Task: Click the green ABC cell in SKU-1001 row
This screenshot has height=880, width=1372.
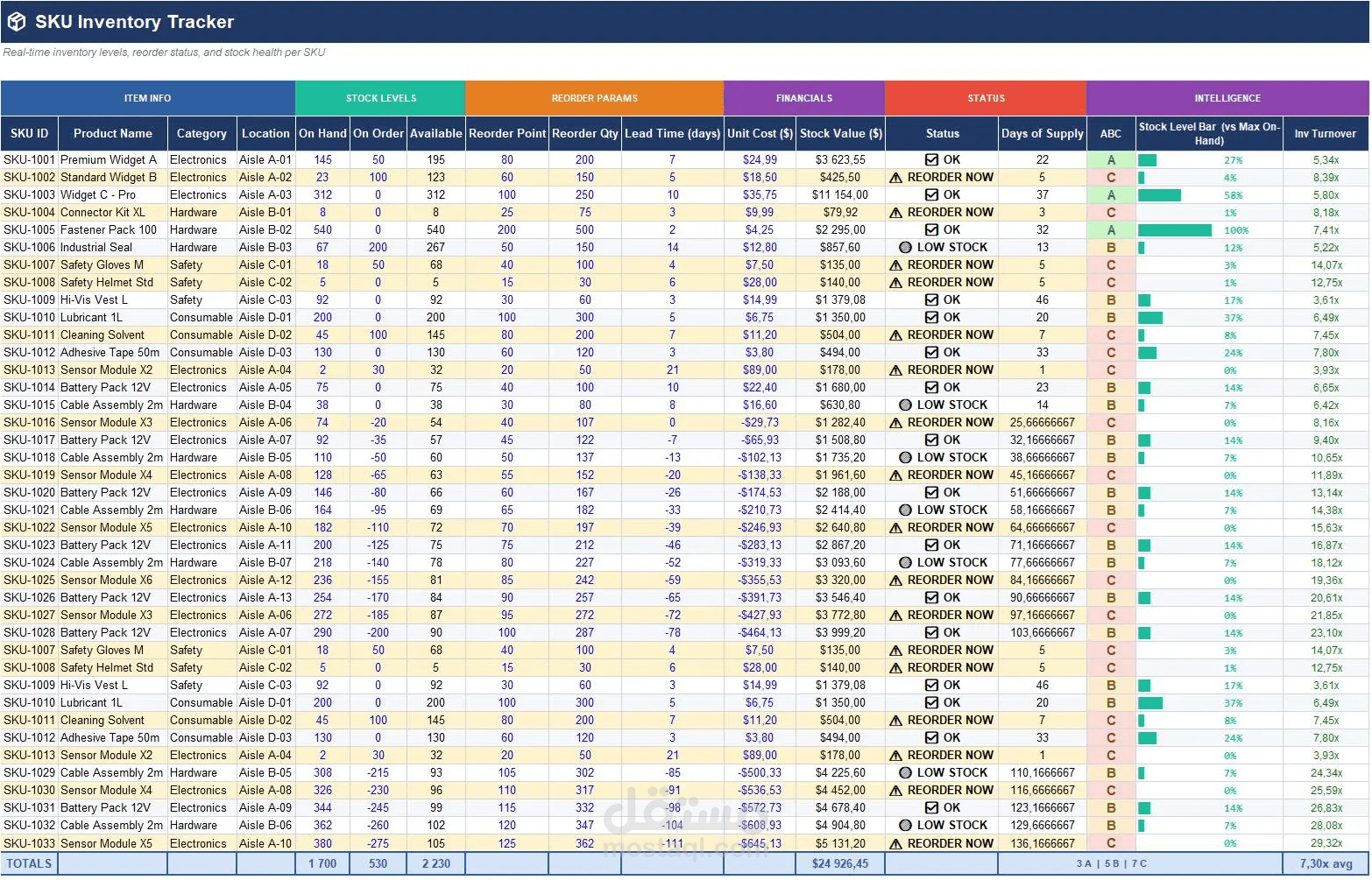Action: (x=1111, y=160)
